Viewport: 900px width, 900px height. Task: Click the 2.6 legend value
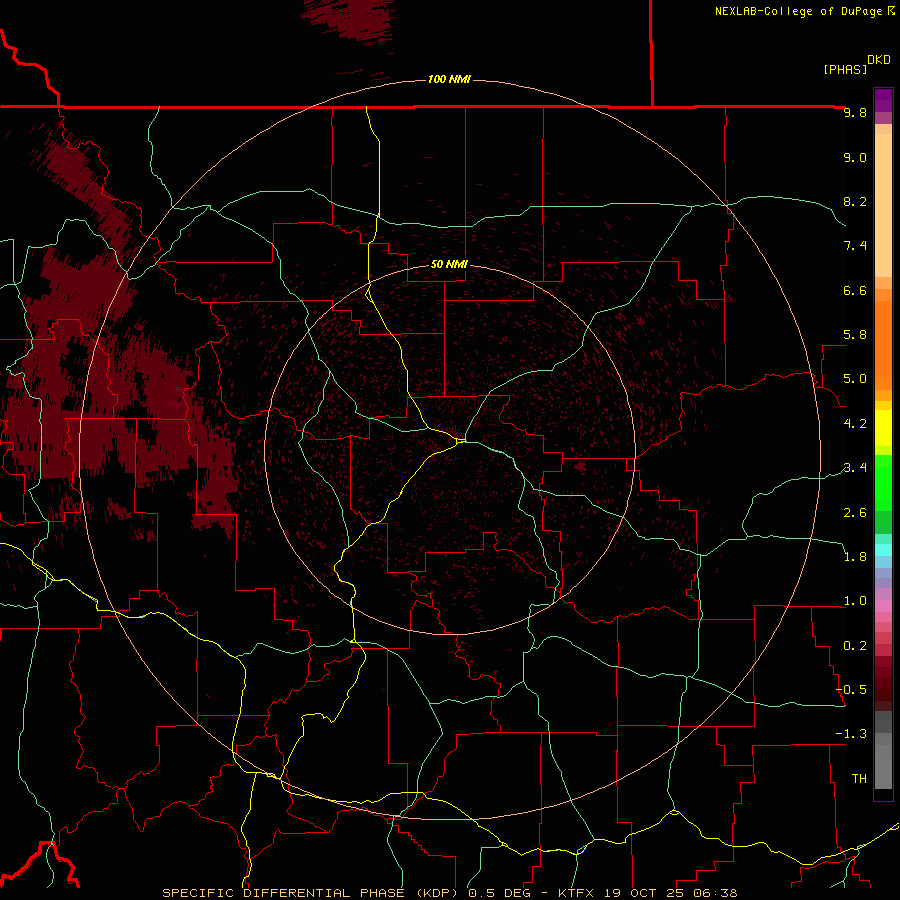click(x=855, y=512)
